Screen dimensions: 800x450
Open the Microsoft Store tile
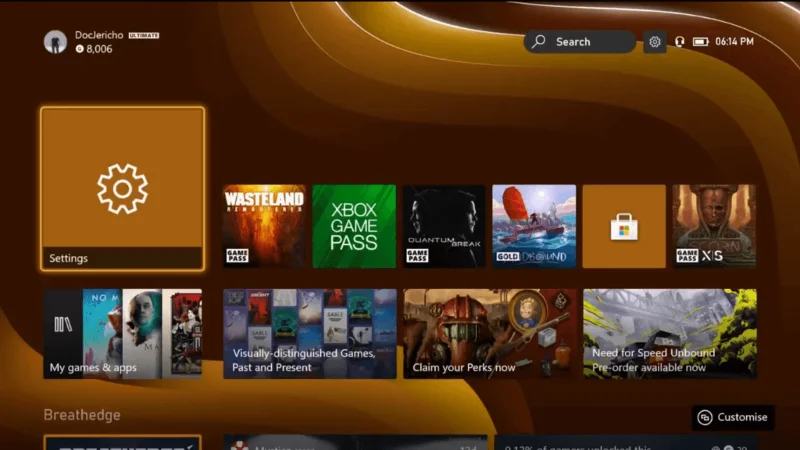(x=624, y=226)
